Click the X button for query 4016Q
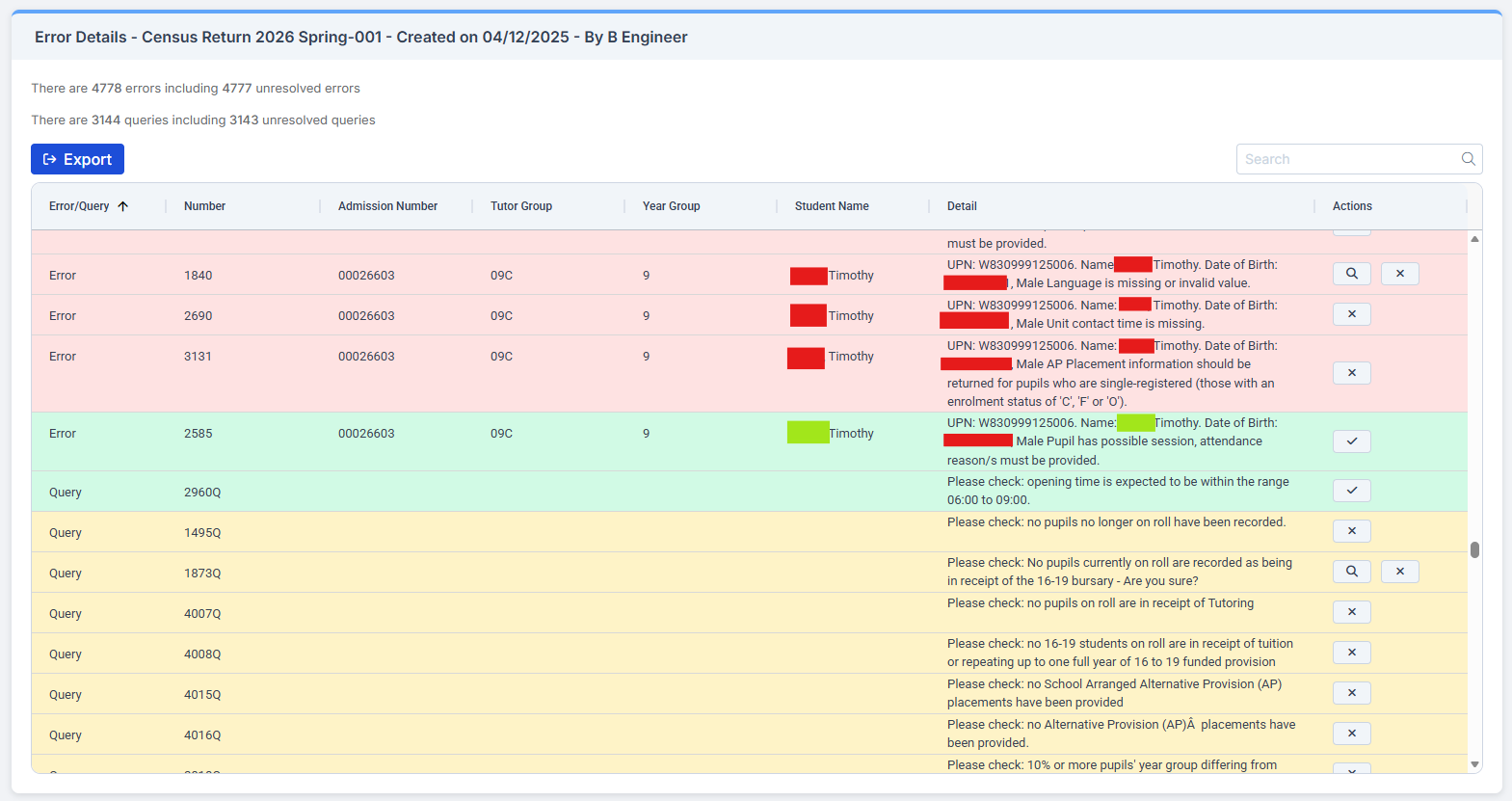The height and width of the screenshot is (801, 1512). tap(1351, 734)
